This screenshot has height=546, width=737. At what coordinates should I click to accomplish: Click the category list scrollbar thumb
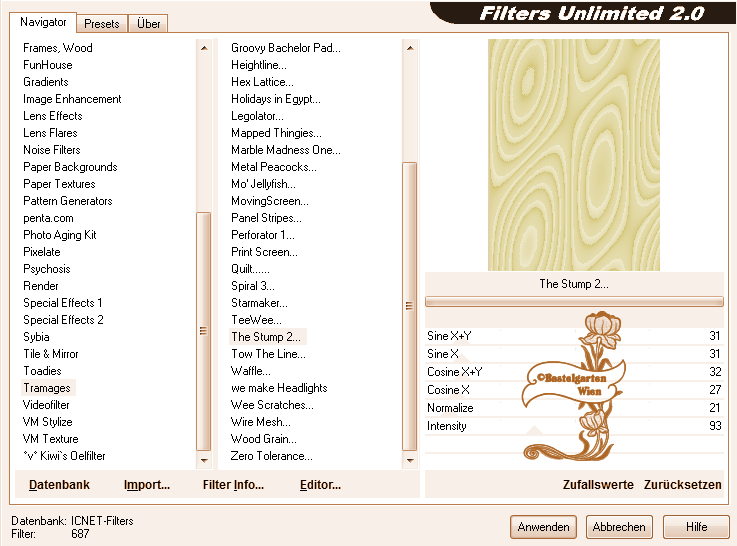(204, 331)
